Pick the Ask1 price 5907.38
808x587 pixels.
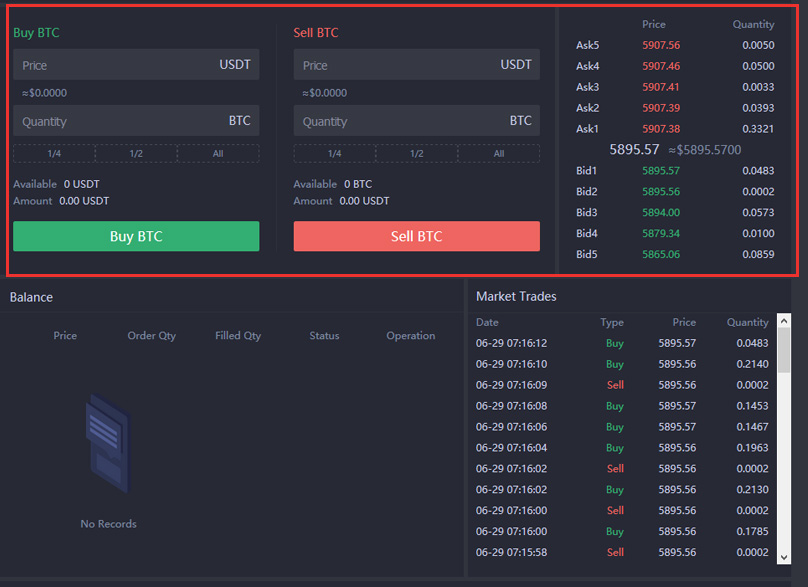click(661, 129)
